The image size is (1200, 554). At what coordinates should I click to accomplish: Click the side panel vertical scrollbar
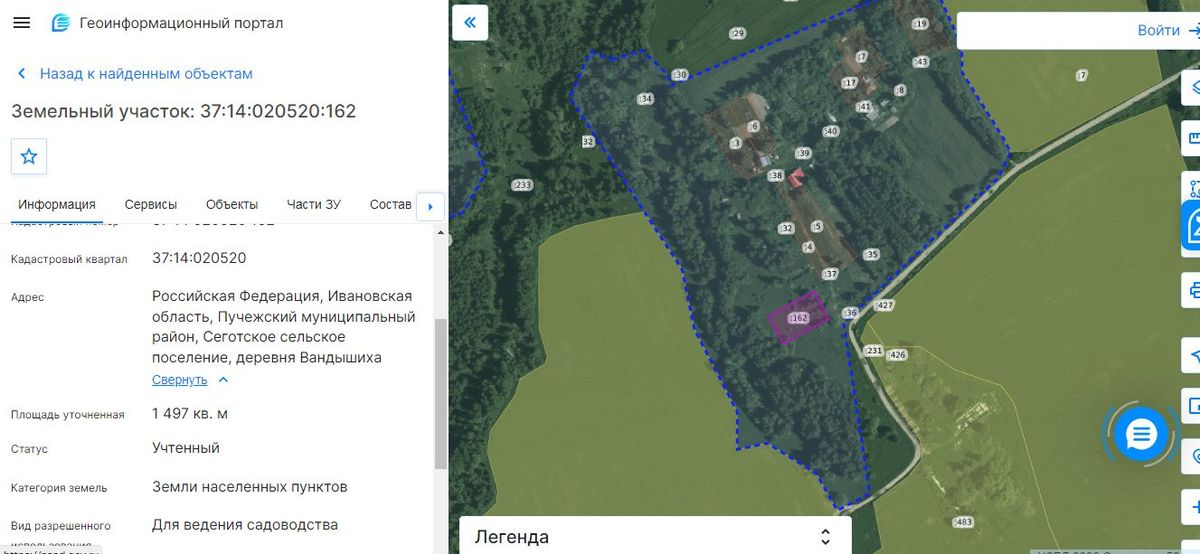441,394
